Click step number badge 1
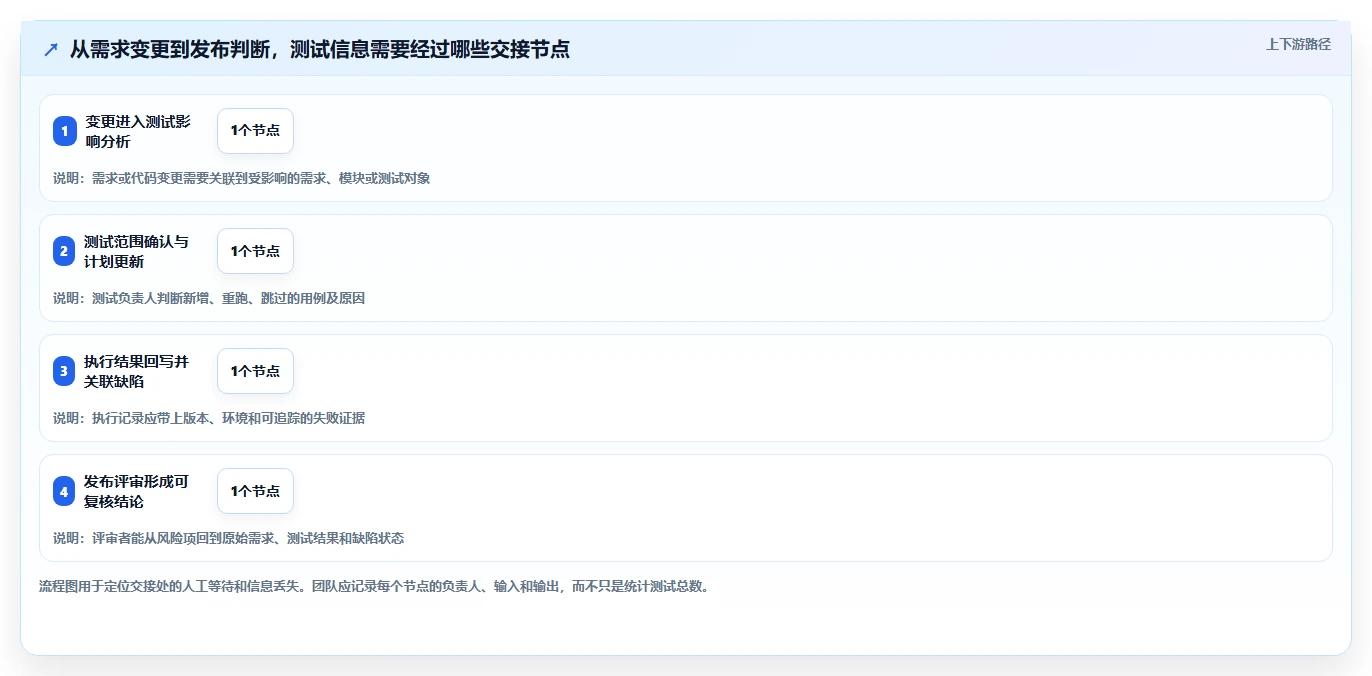1372x676 pixels. point(64,131)
